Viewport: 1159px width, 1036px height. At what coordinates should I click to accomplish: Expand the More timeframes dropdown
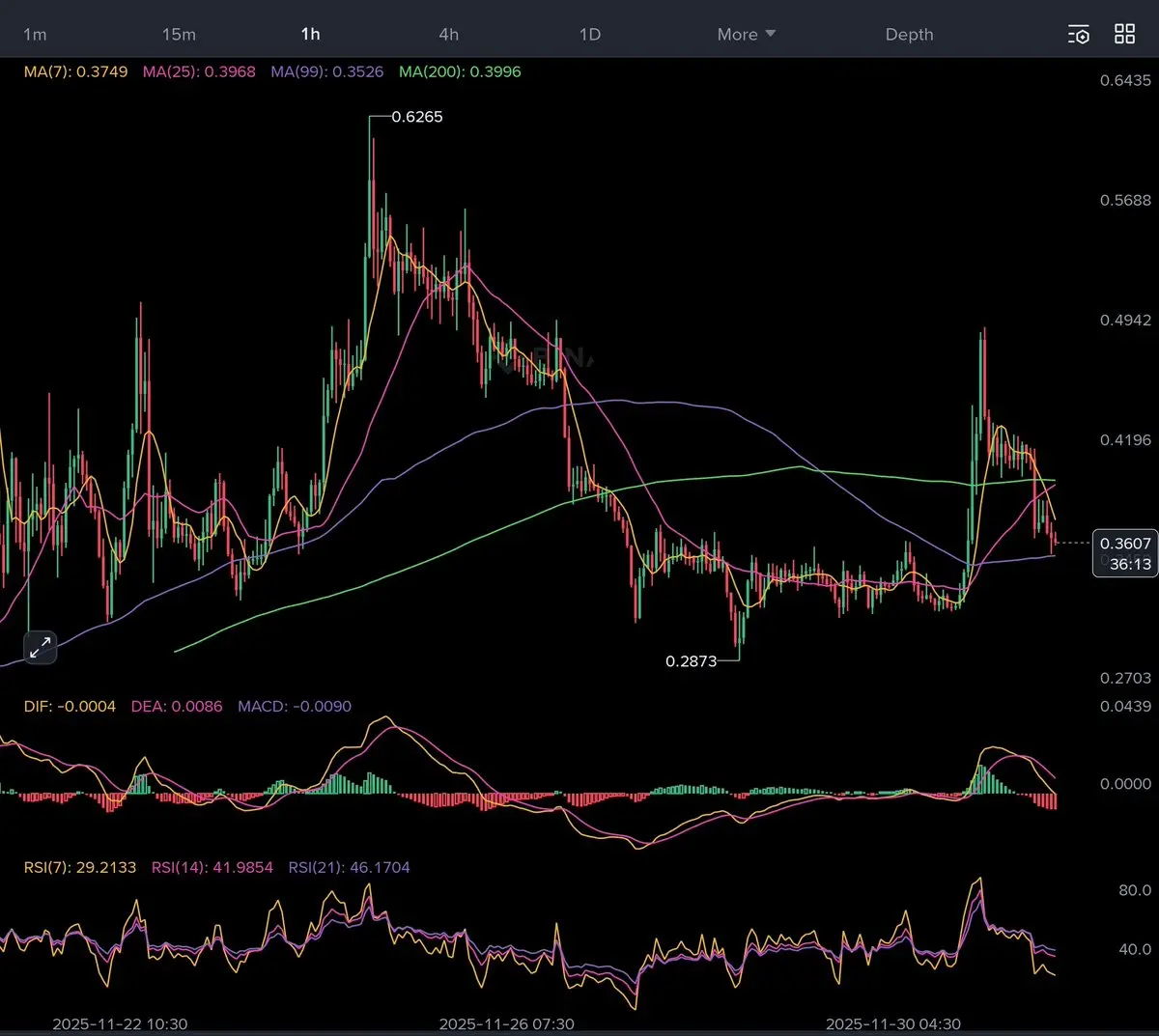746,35
